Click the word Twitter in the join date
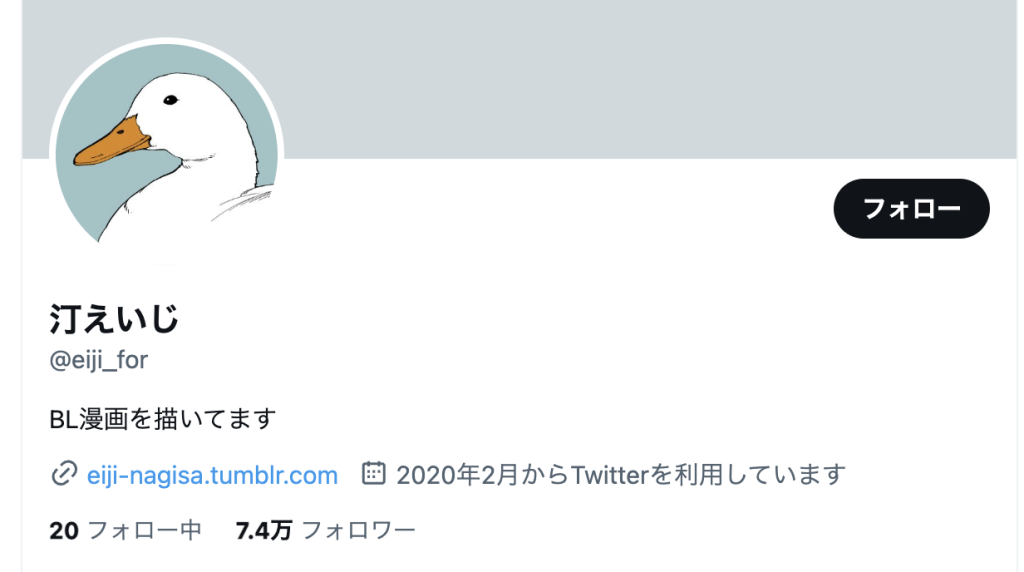1024x572 pixels. [609, 475]
